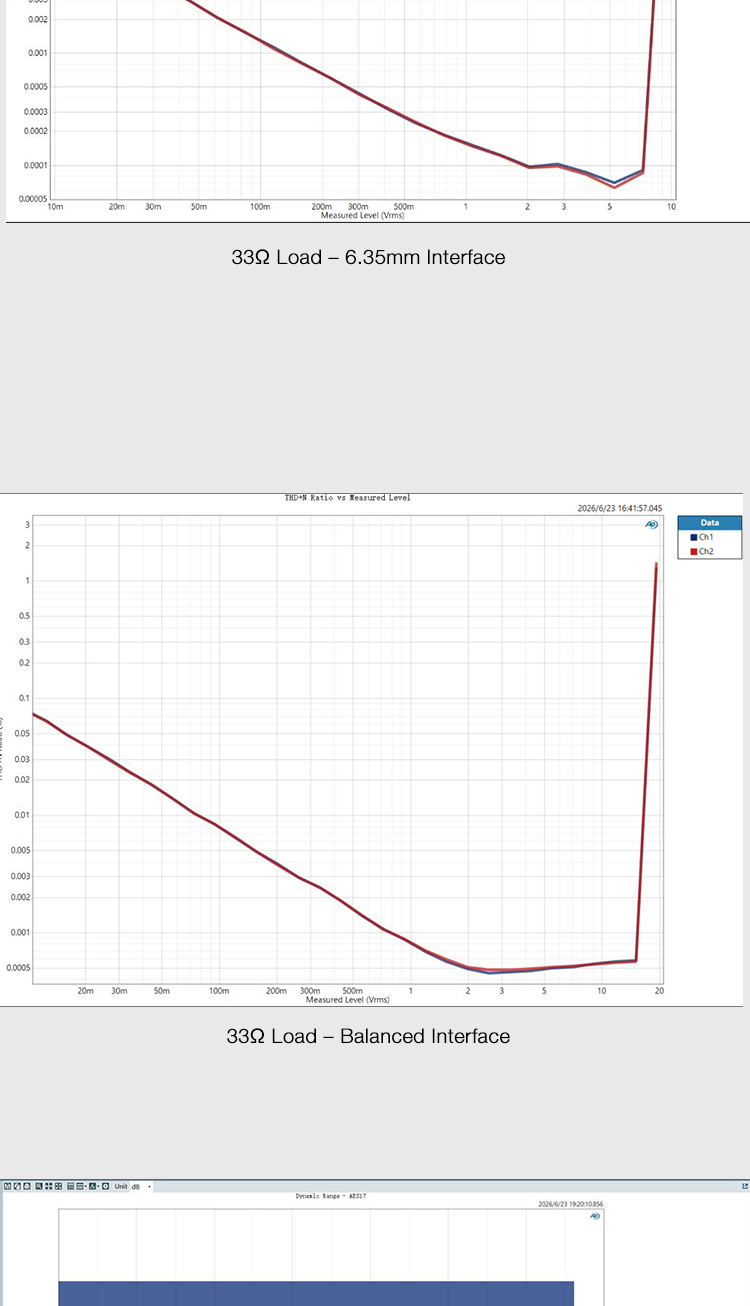The height and width of the screenshot is (1306, 750).
Task: Click the timestamp 2026/6/23 19:20:10.856
Action: pos(571,1204)
